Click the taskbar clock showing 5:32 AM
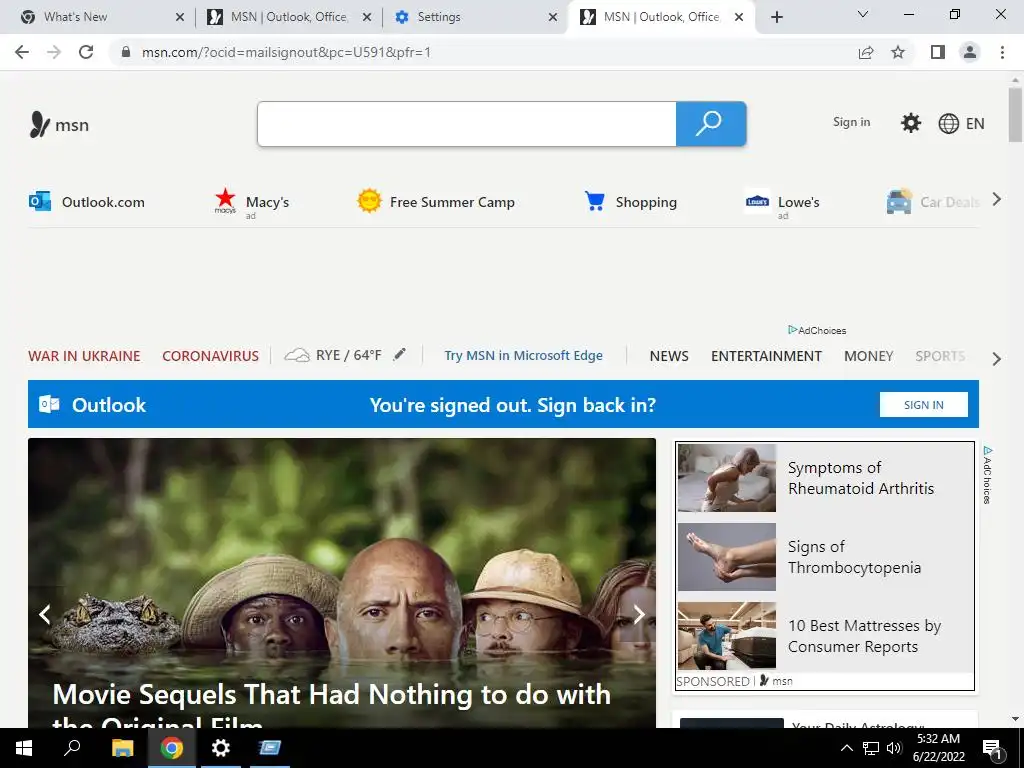Screen dimensions: 1024x768 pyautogui.click(x=938, y=748)
